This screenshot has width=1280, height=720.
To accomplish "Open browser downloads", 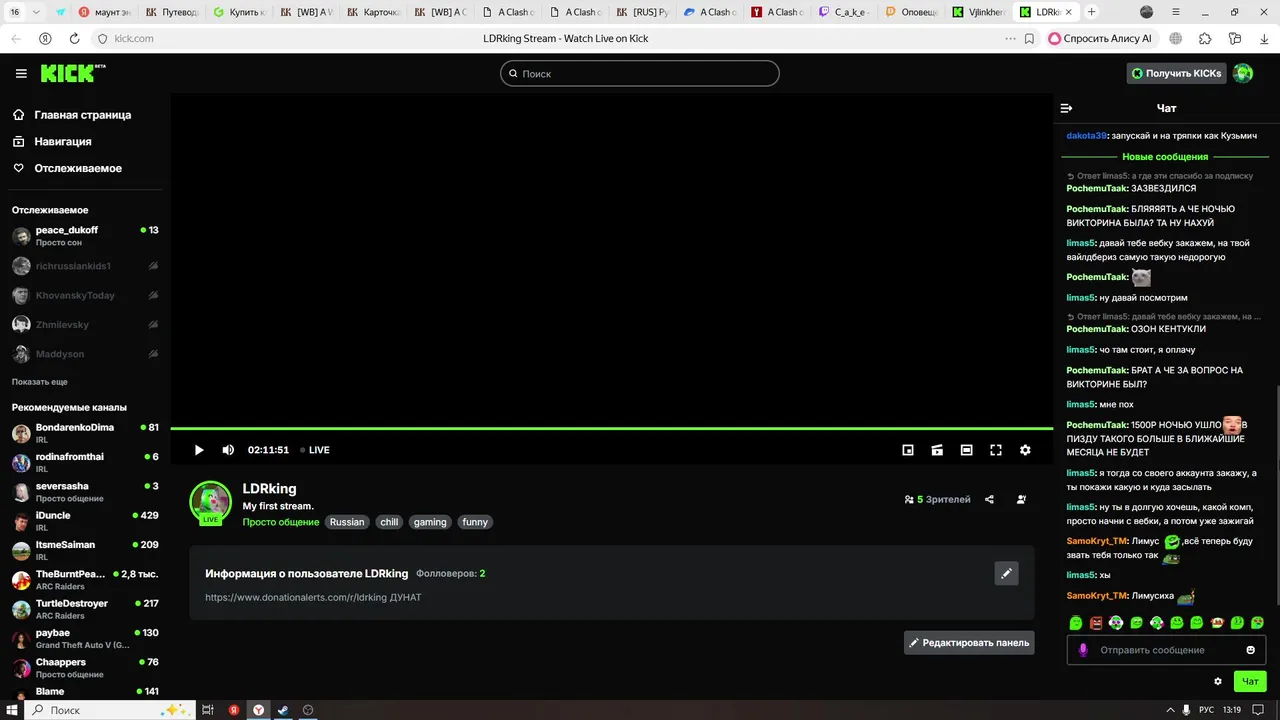I will [1265, 38].
